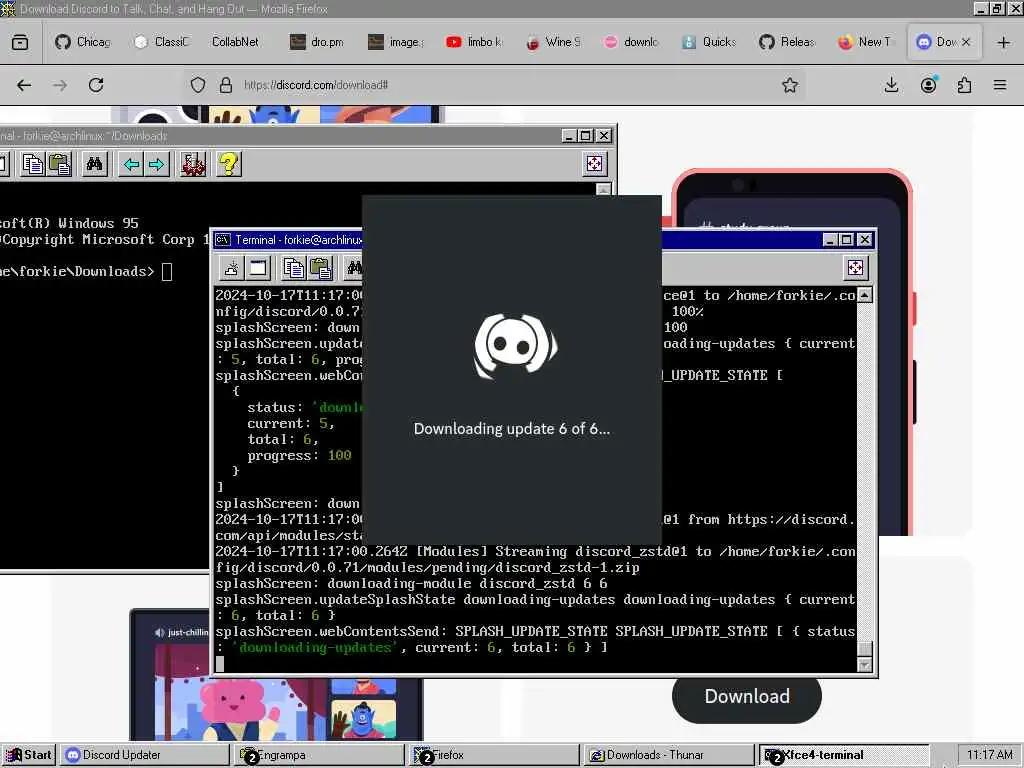Click right arrow next-tab icon in back terminal

(157, 164)
